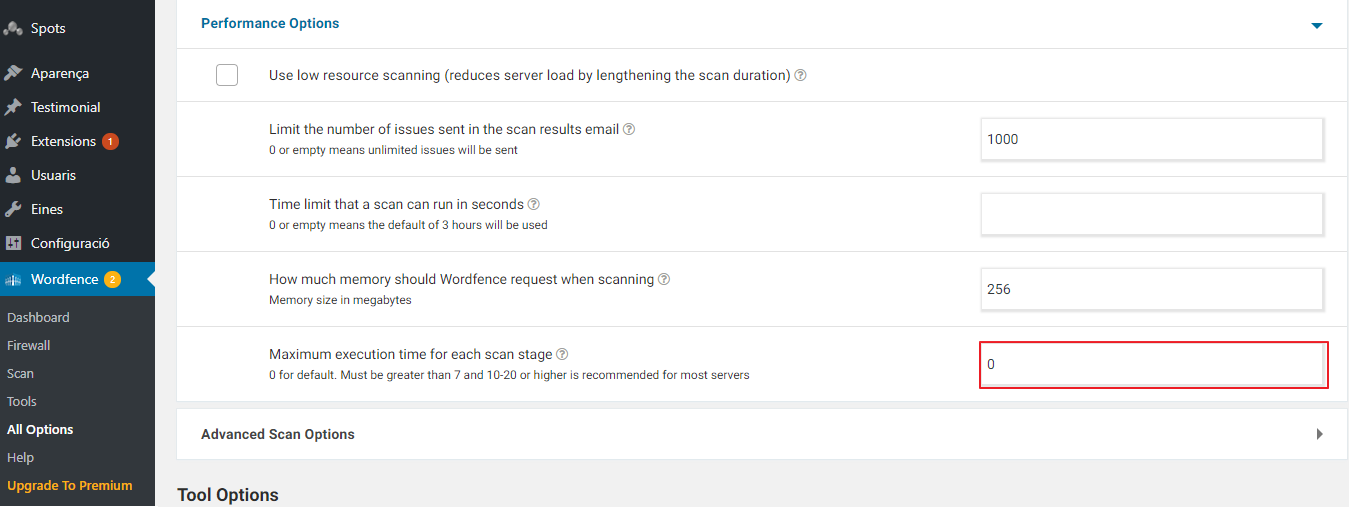The height and width of the screenshot is (507, 1349).
Task: Click the Usuaris person icon
Action: pyautogui.click(x=14, y=175)
